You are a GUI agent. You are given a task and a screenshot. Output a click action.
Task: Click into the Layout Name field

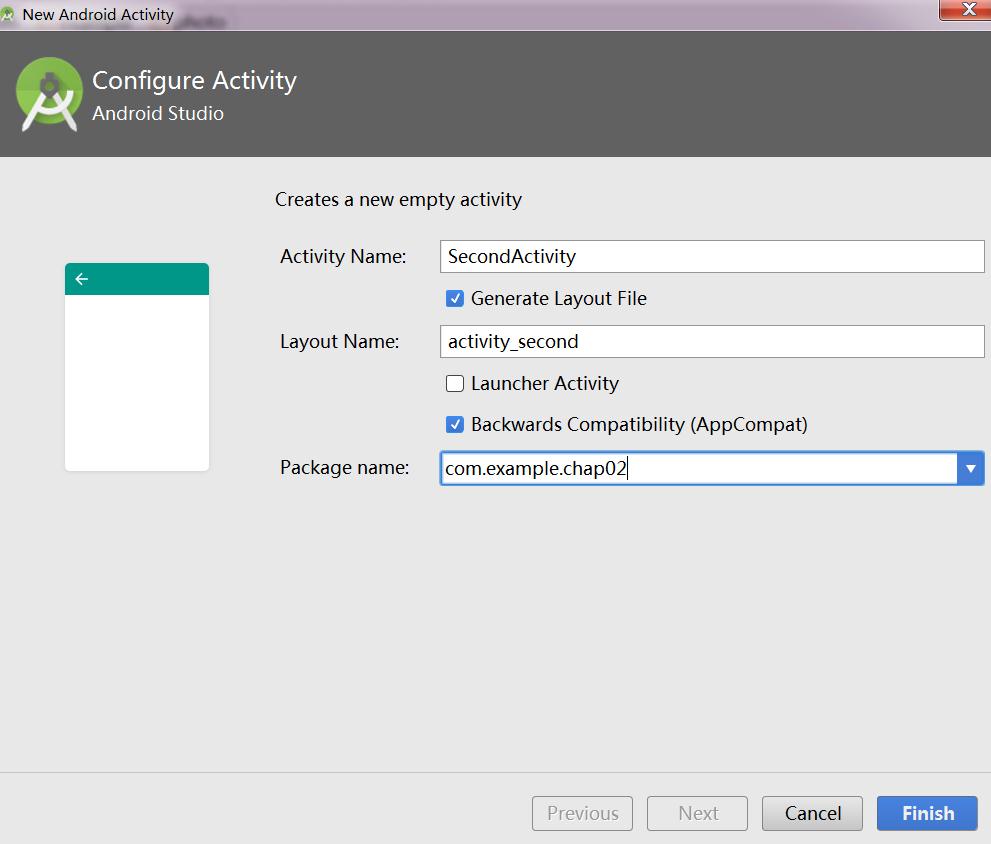[711, 341]
